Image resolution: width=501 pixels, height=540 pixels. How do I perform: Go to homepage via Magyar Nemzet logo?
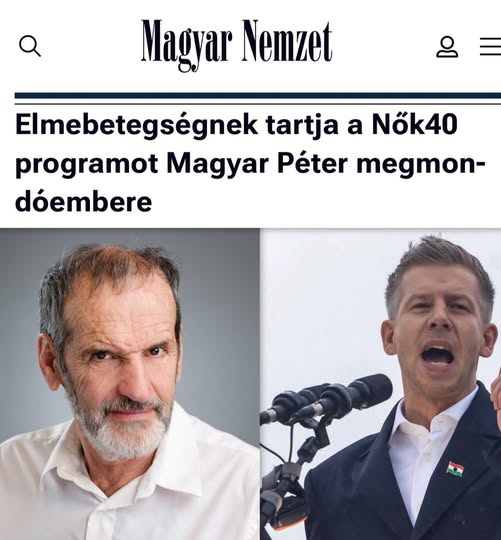point(237,45)
